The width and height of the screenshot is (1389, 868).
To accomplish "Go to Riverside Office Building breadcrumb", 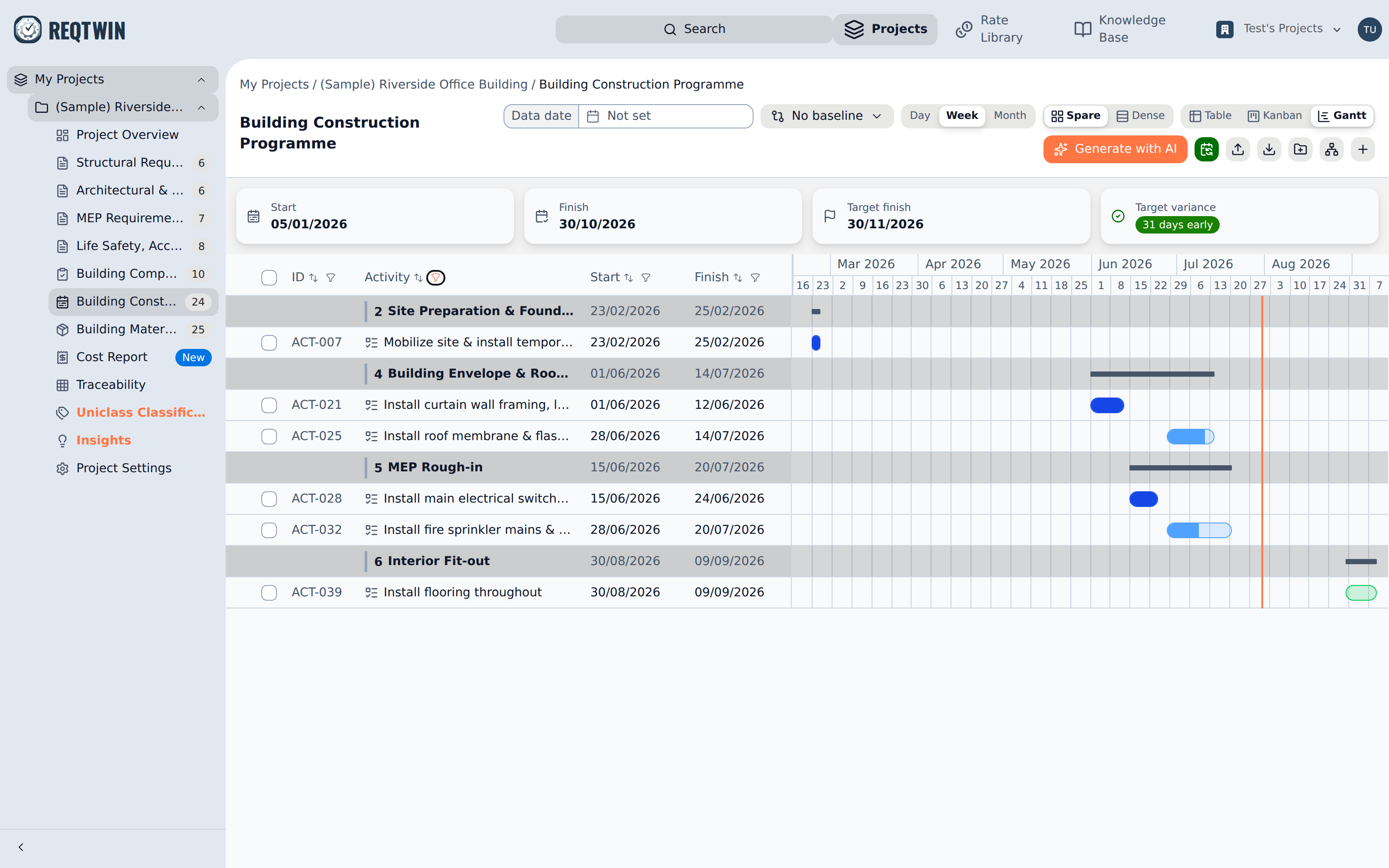I will [424, 84].
